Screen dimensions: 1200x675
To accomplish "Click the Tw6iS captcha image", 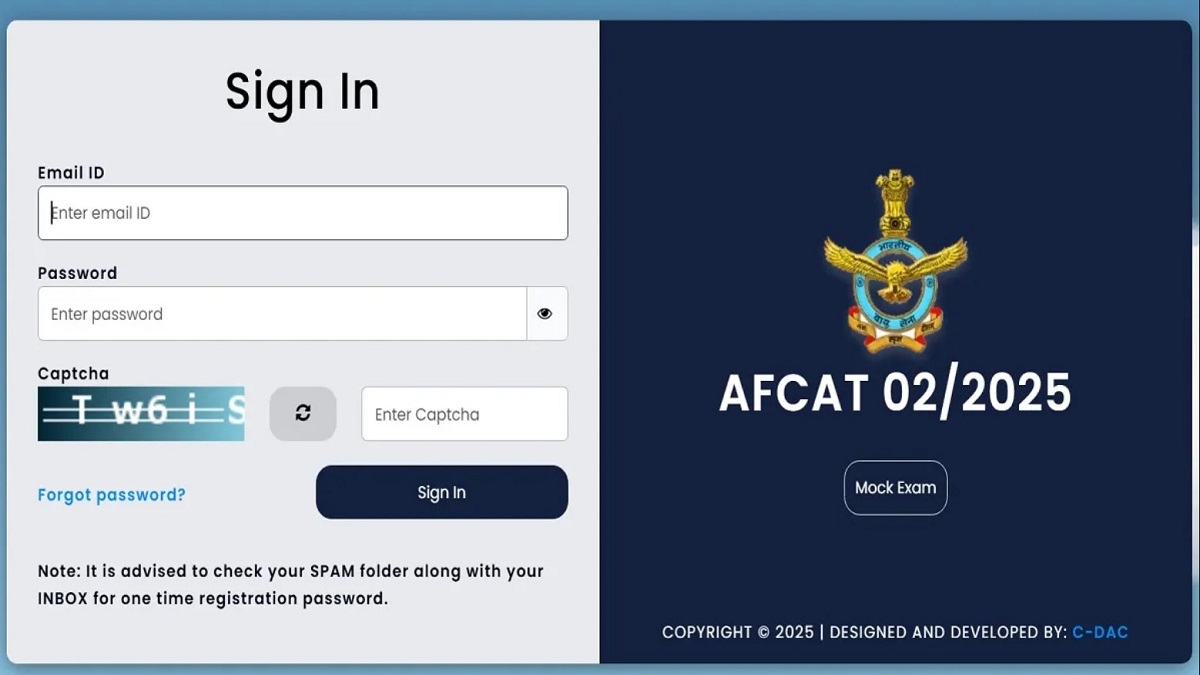I will [x=141, y=414].
